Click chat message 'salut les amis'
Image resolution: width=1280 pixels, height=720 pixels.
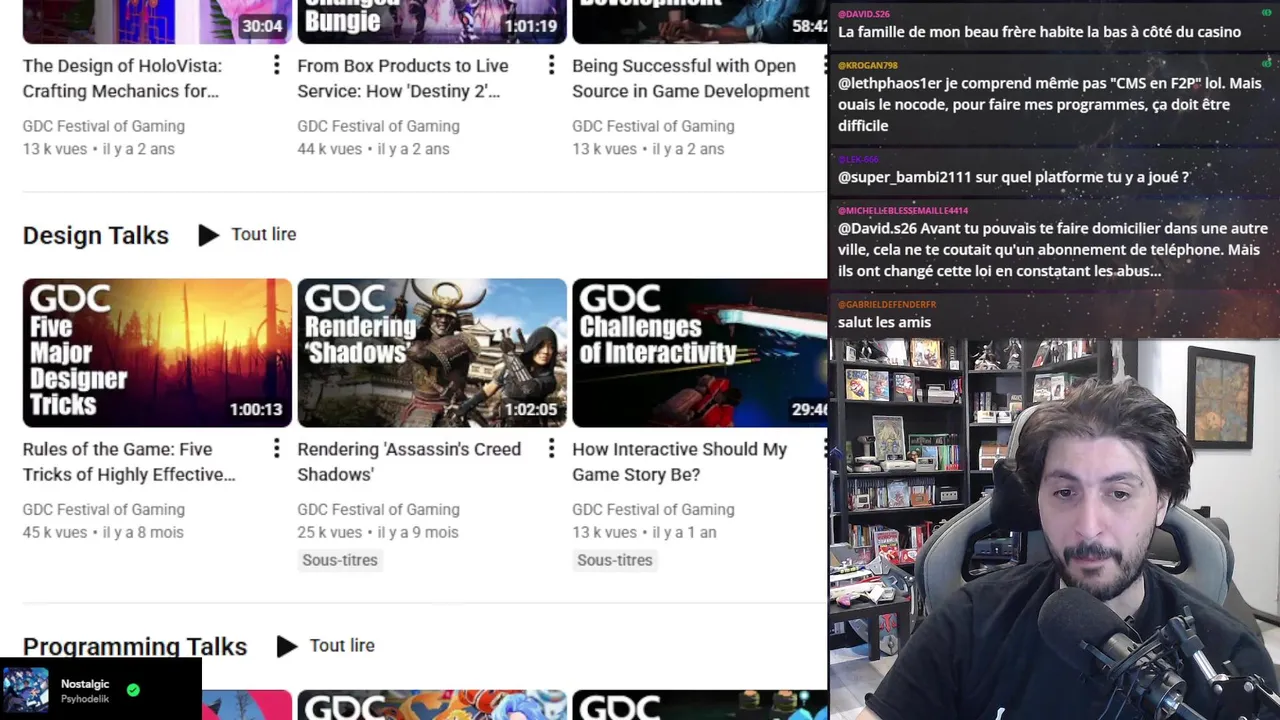click(x=884, y=322)
